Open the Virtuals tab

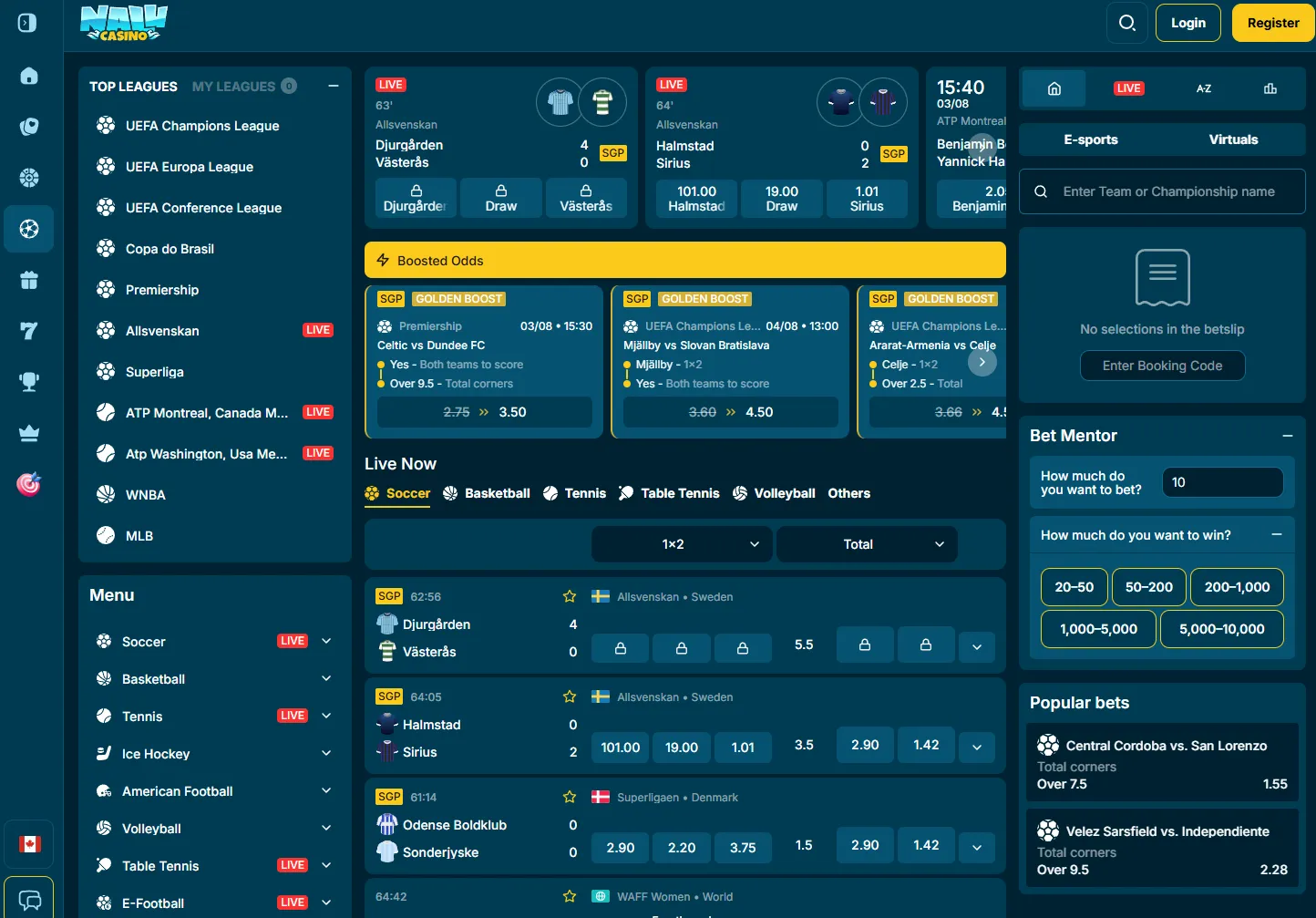click(x=1234, y=139)
